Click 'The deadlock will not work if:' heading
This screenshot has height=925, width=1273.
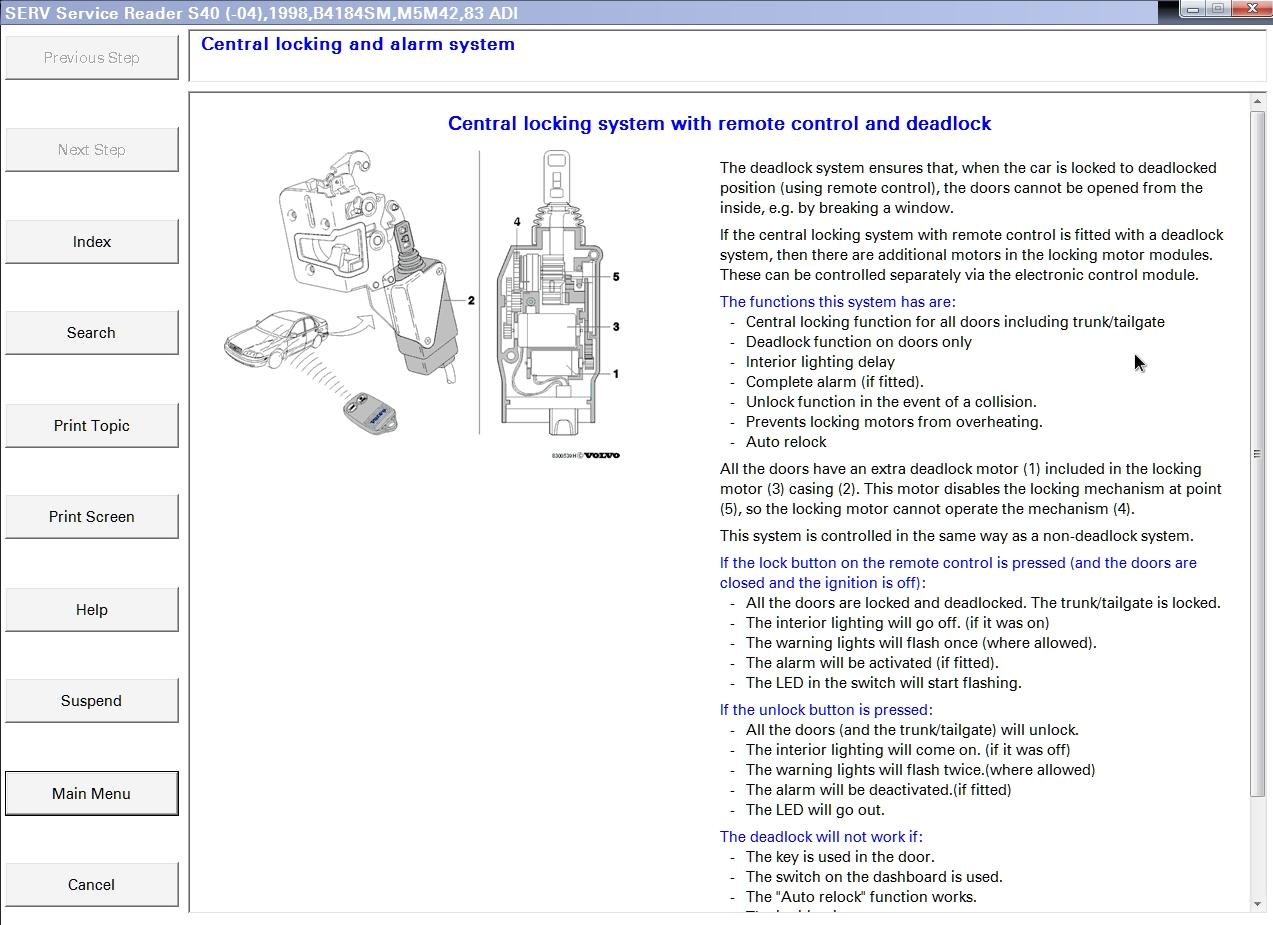(821, 837)
